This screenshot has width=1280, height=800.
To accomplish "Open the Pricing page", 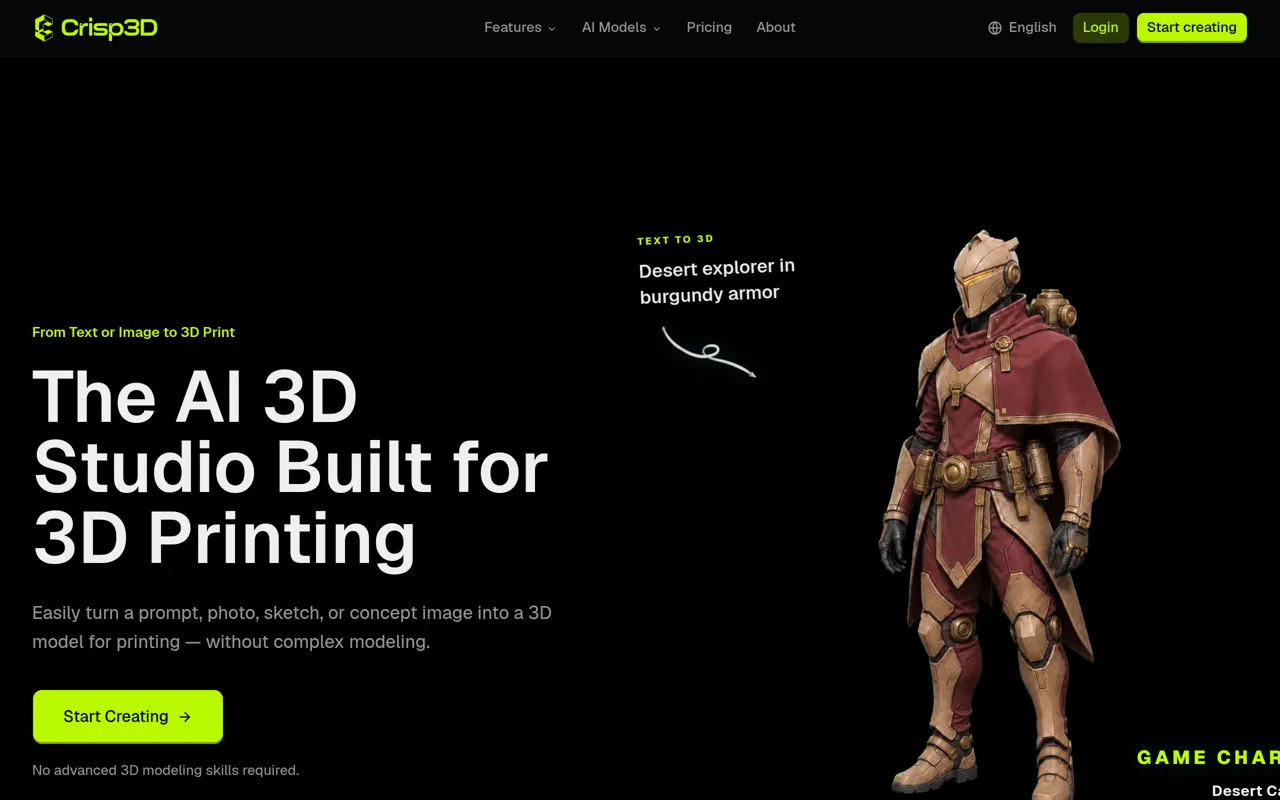I will (x=709, y=27).
